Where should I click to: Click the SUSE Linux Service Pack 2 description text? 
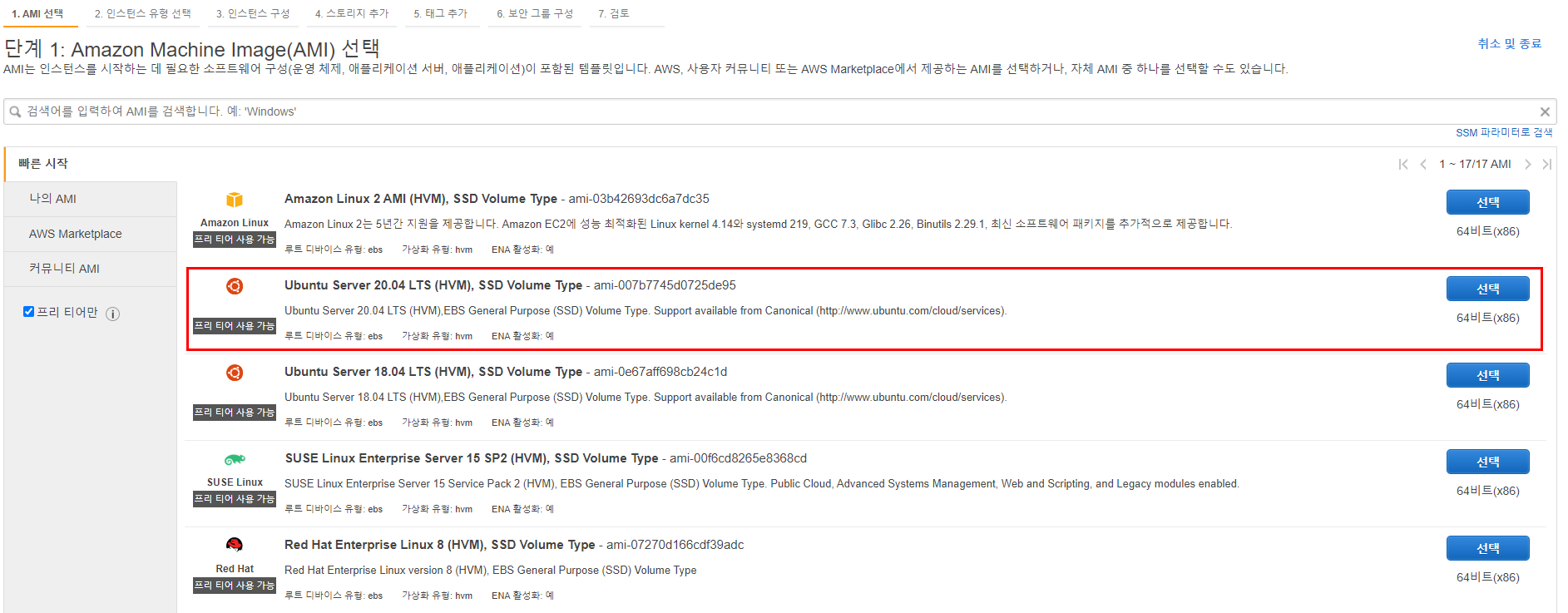pos(762,484)
